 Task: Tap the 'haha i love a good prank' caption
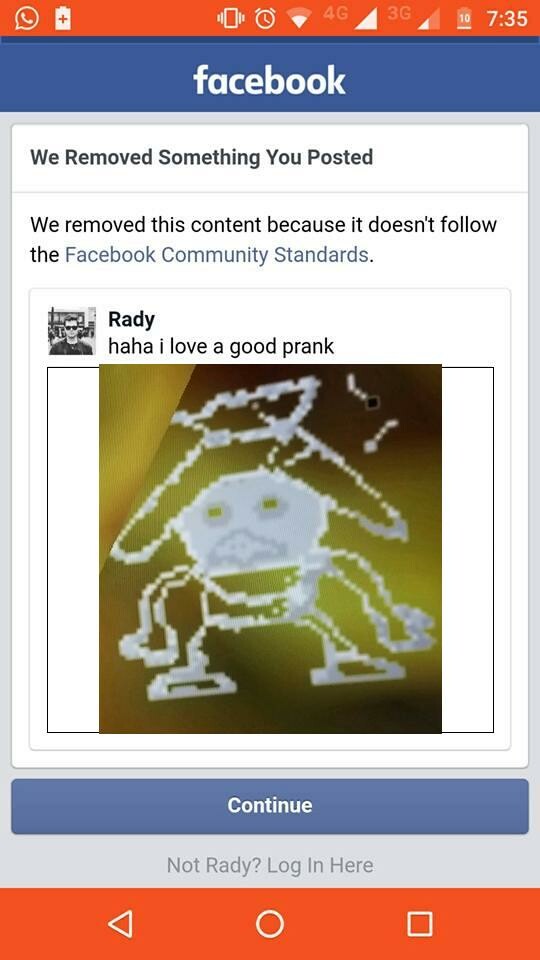(221, 347)
